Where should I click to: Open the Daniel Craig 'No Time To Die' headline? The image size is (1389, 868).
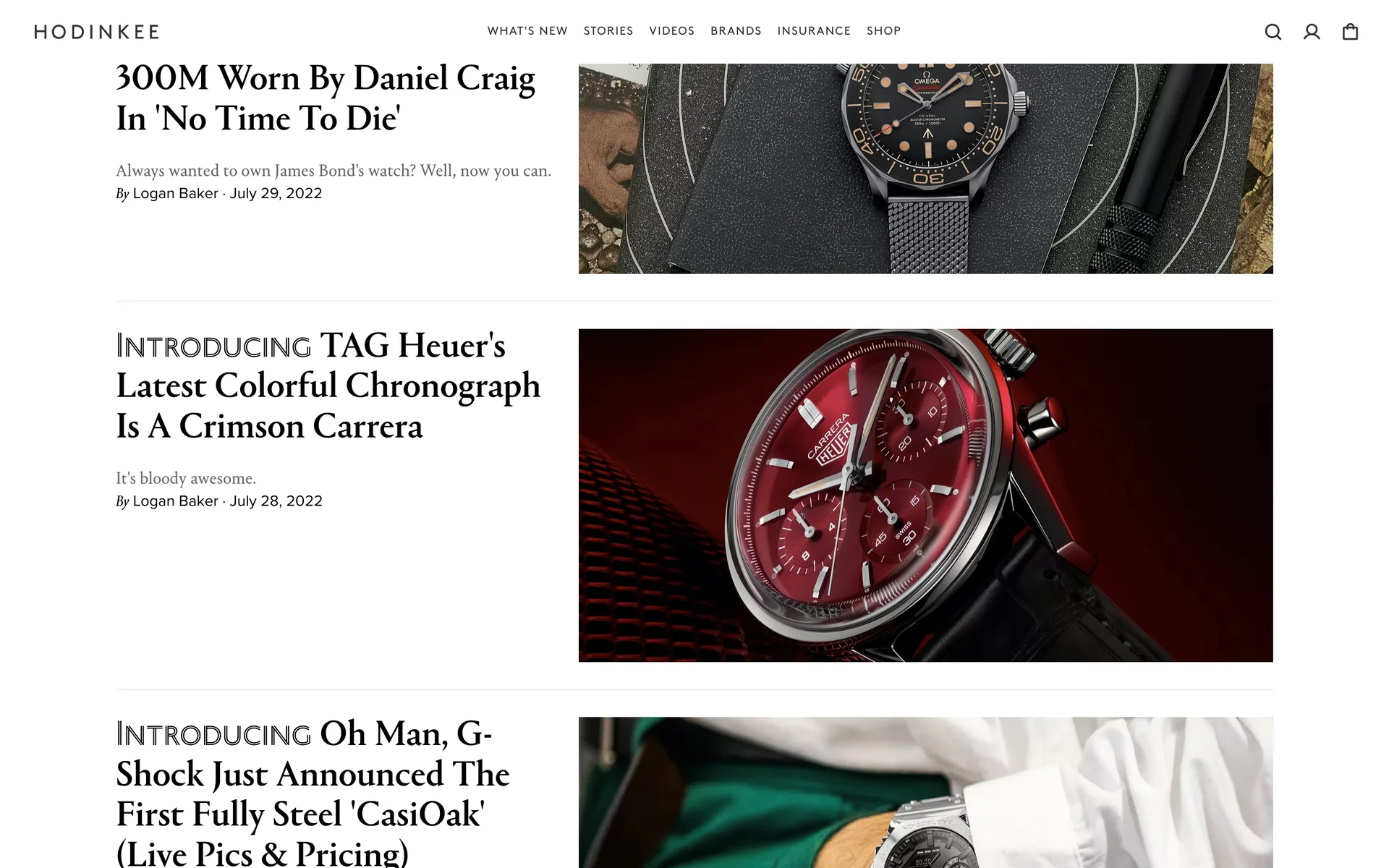(x=326, y=98)
